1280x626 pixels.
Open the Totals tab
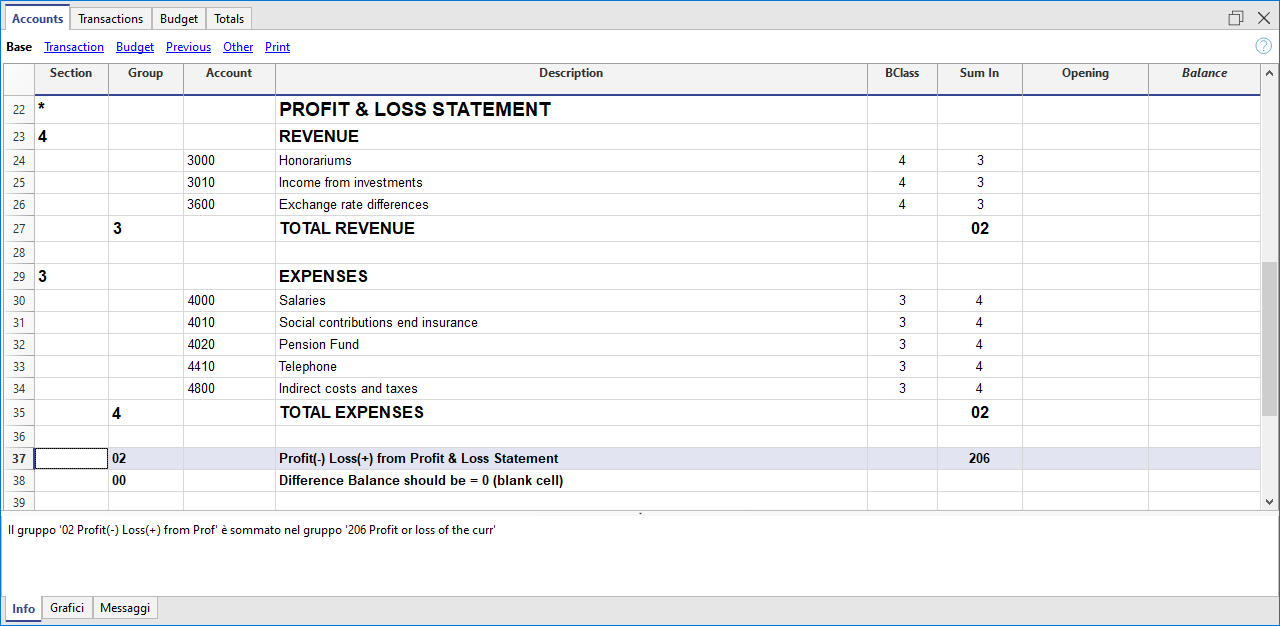point(229,19)
